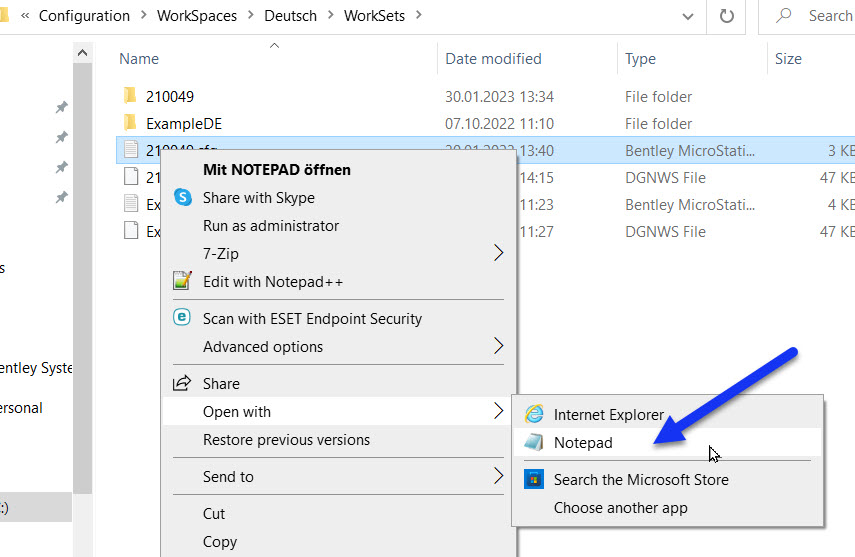Click the ESET Endpoint Security icon
This screenshot has height=557, width=855.
click(x=182, y=318)
